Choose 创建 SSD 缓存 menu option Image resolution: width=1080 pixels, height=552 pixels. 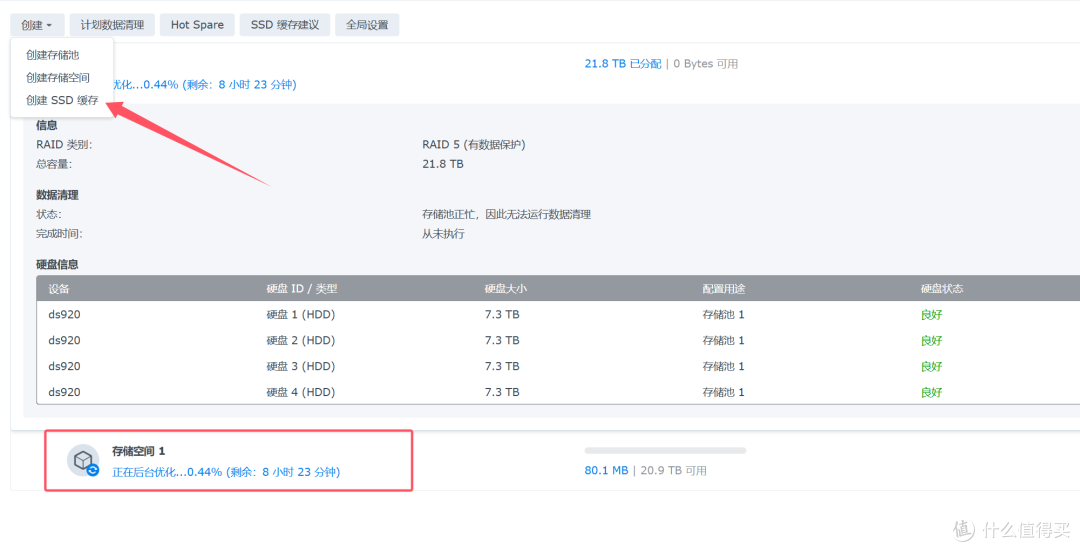coord(62,100)
